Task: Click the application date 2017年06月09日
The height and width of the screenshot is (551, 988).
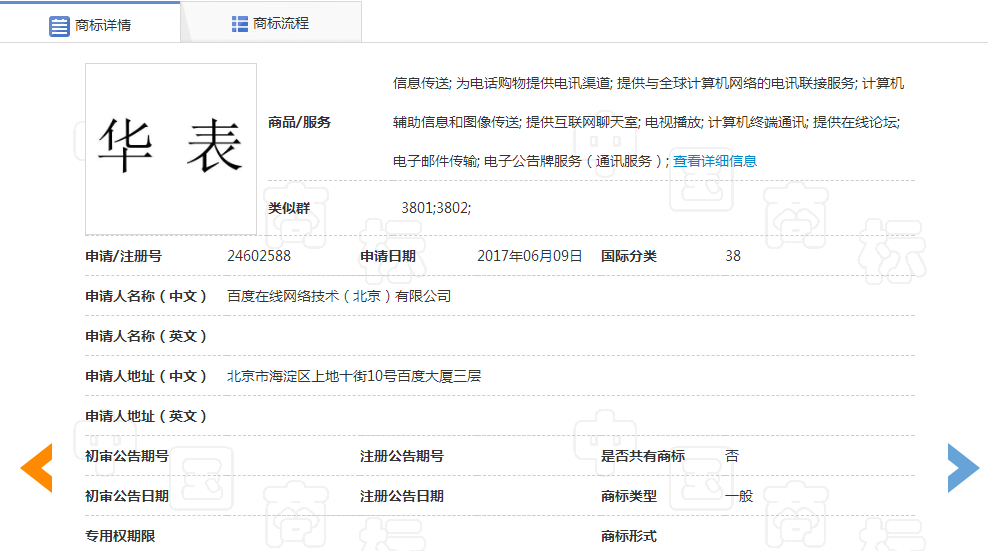Action: 529,256
